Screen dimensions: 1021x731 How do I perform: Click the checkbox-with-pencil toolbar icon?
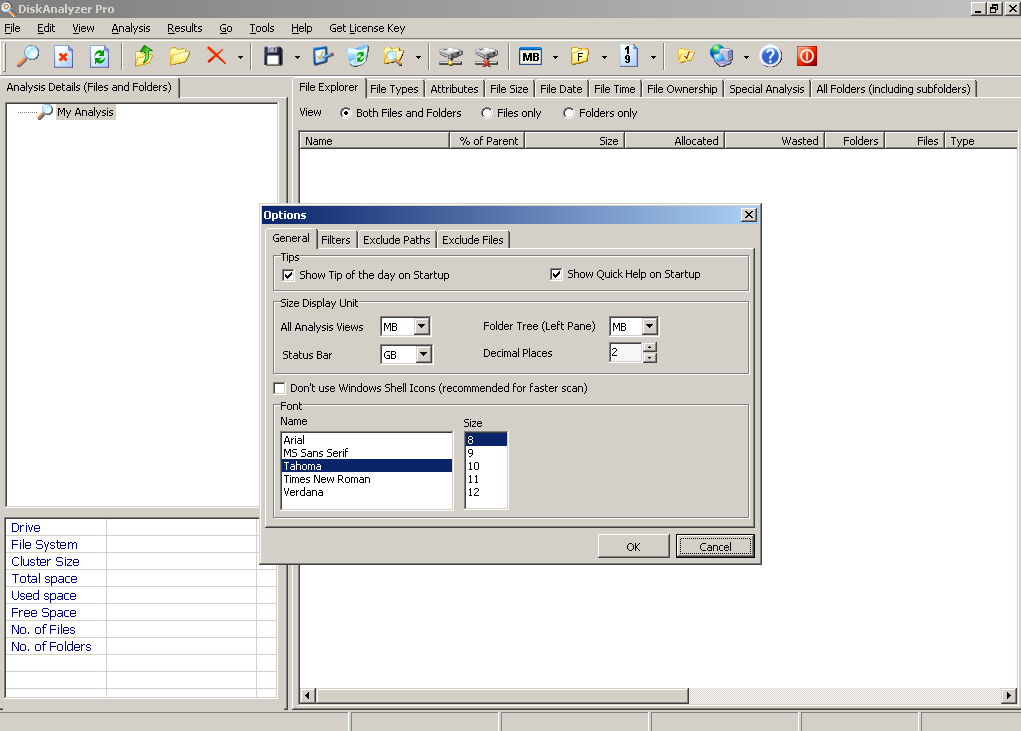tap(322, 57)
